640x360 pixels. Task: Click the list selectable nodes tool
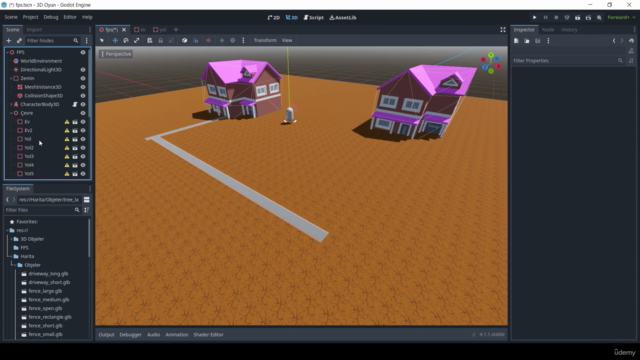click(150, 40)
